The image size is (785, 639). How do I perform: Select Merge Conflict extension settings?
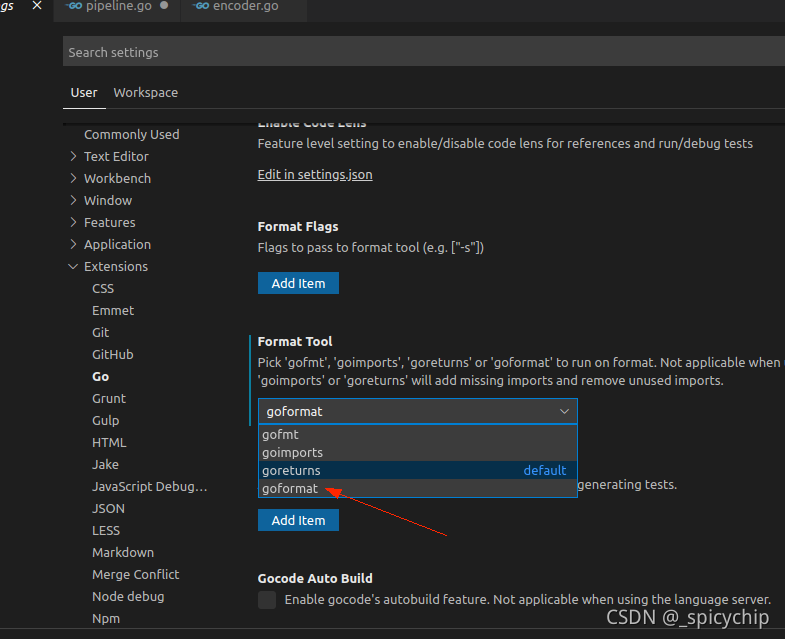136,575
